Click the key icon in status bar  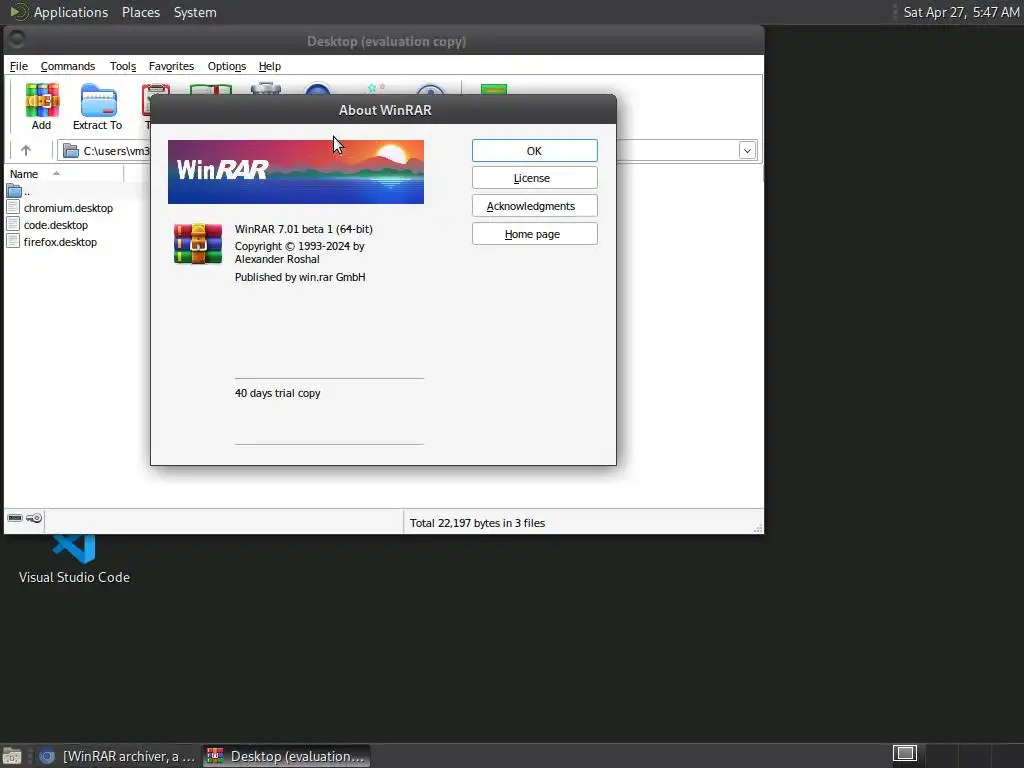pos(34,518)
